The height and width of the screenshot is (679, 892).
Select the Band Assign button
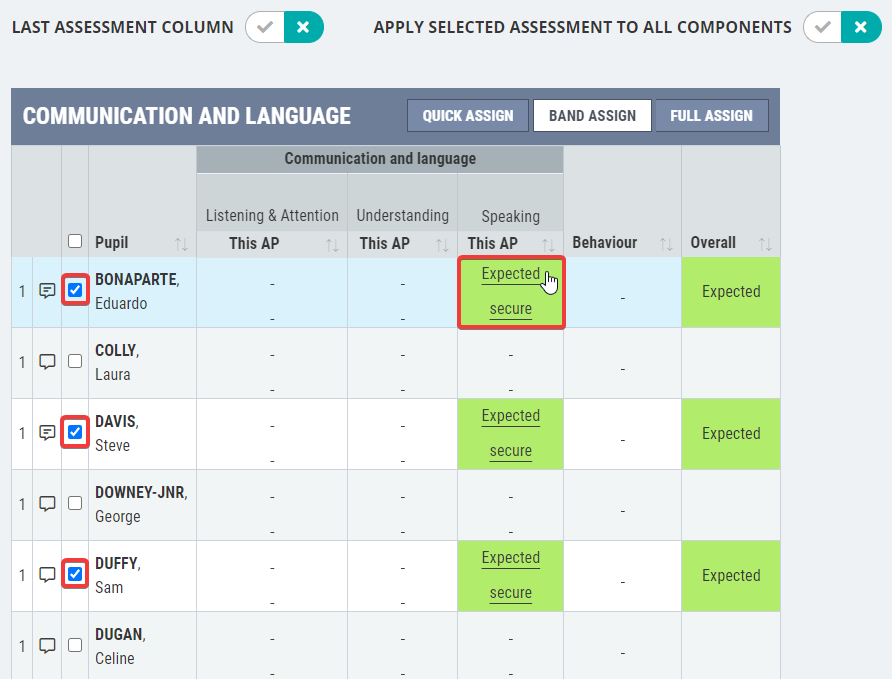(x=592, y=116)
